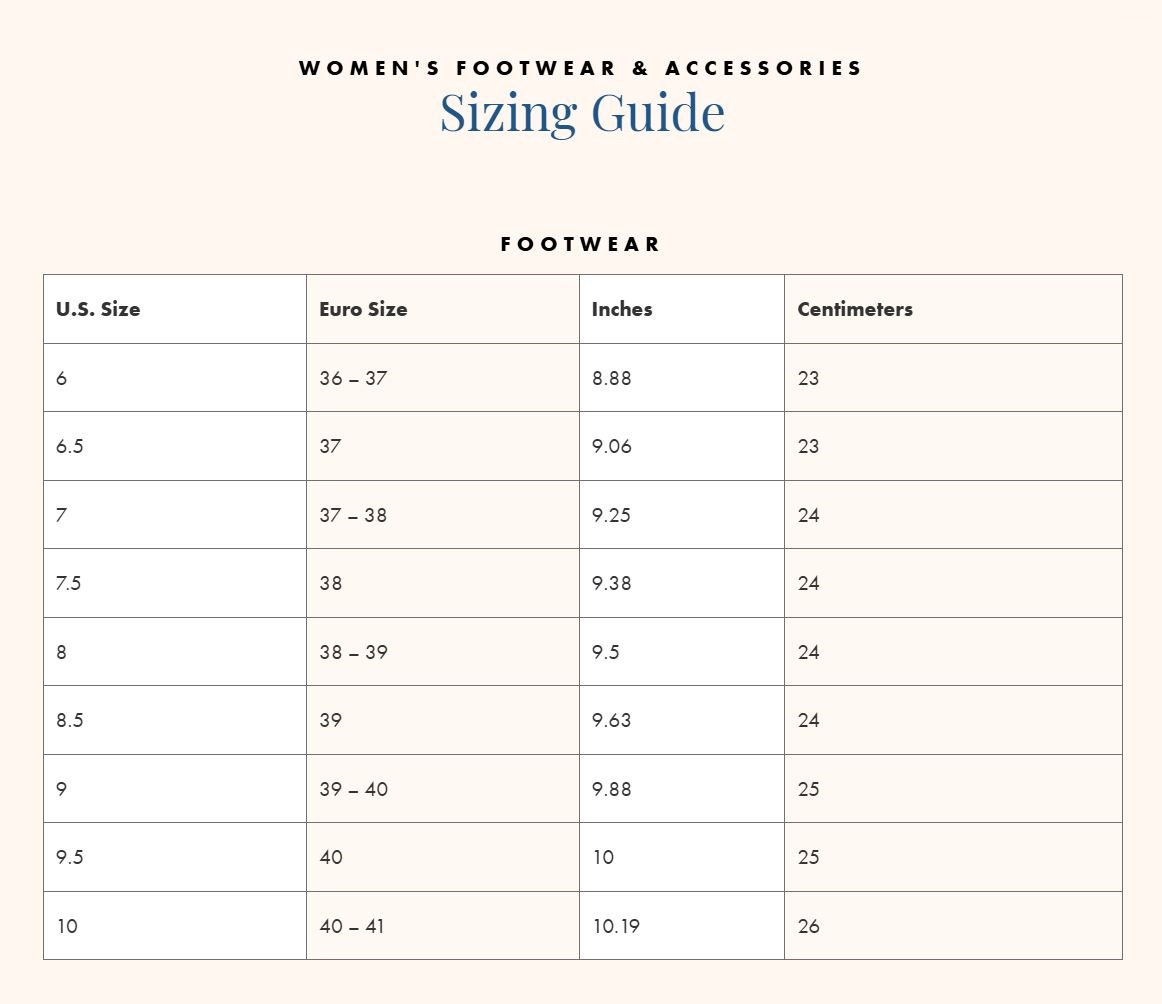
Task: Click the U.S. Size column header
Action: coord(98,309)
